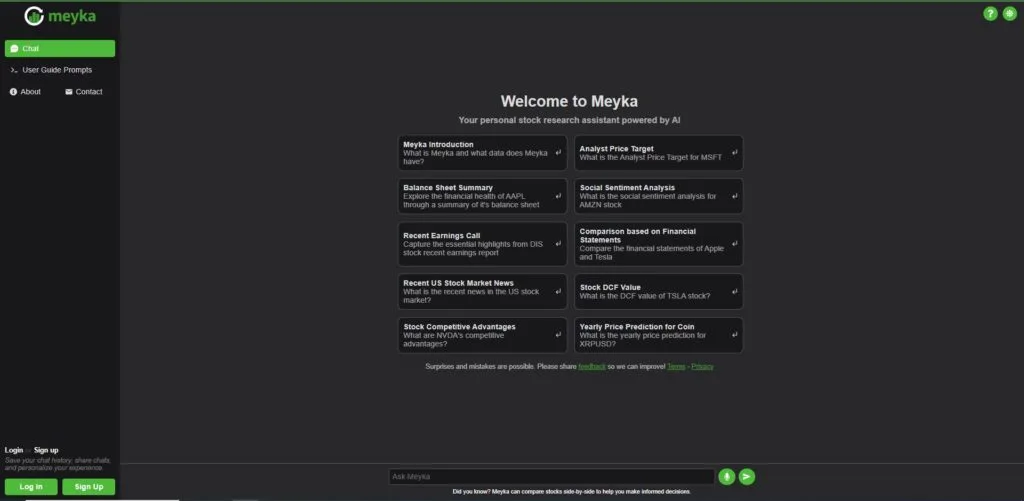The height and width of the screenshot is (501, 1024).
Task: Select the Balance Sheet Summary card
Action: click(x=483, y=196)
